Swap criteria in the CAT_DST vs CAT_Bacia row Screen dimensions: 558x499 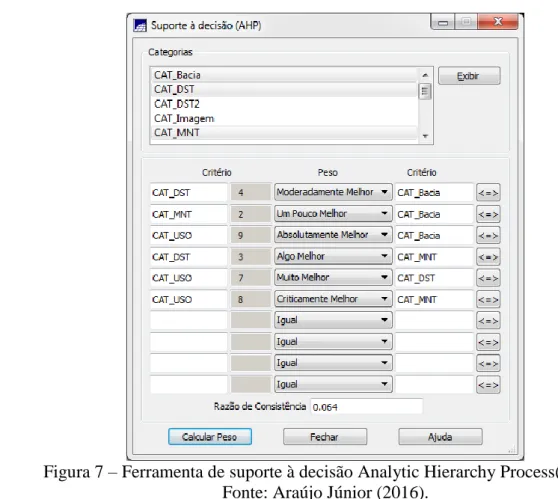tap(488, 193)
